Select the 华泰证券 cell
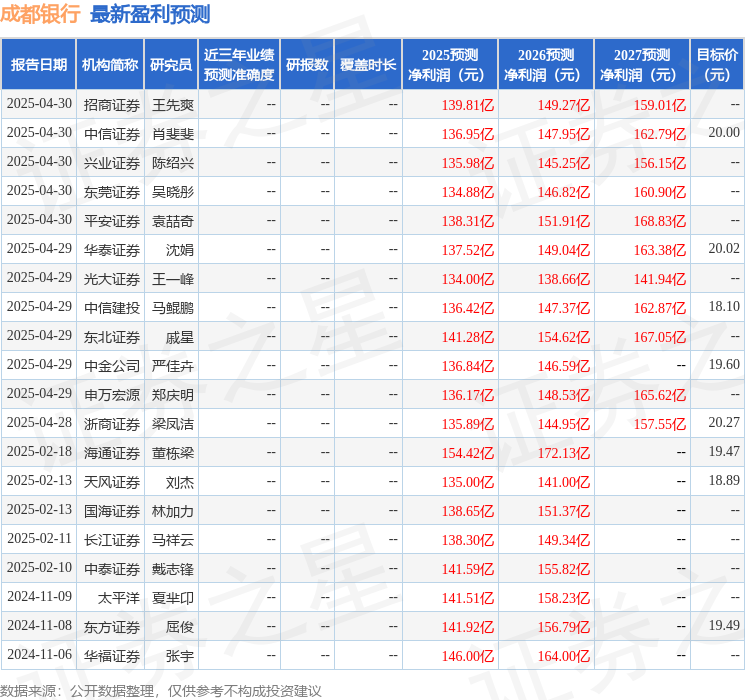 point(112,249)
